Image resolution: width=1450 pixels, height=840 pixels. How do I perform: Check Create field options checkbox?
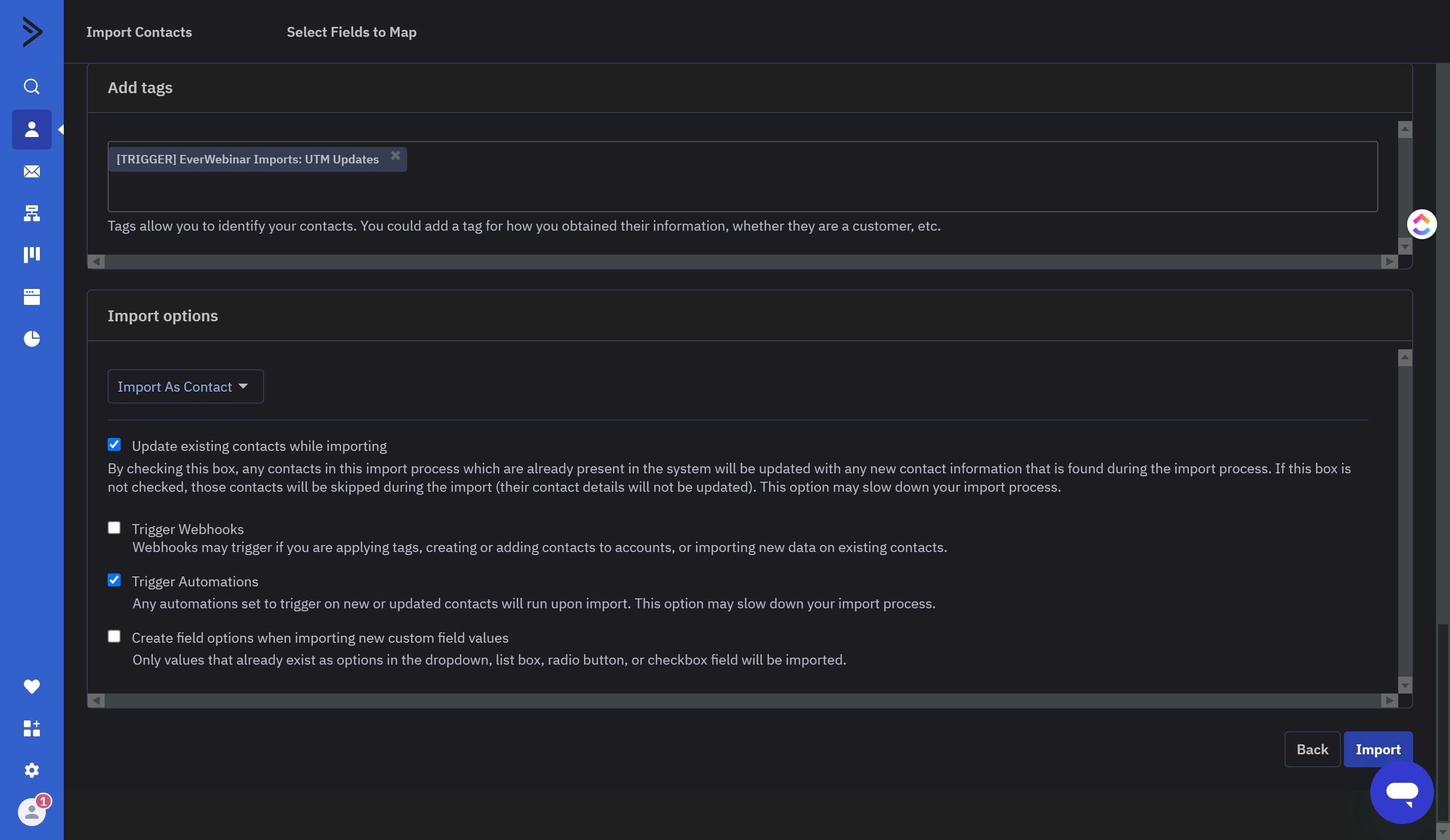point(114,636)
